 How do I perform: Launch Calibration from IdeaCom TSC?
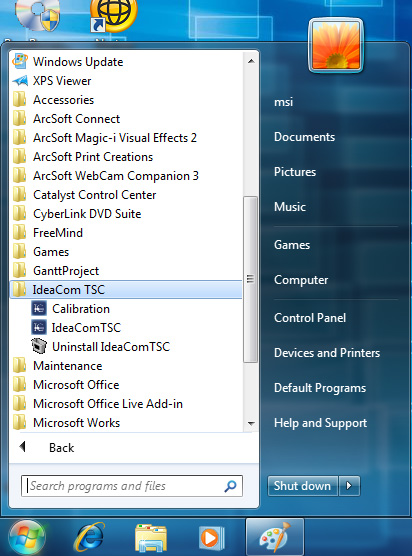(x=81, y=308)
